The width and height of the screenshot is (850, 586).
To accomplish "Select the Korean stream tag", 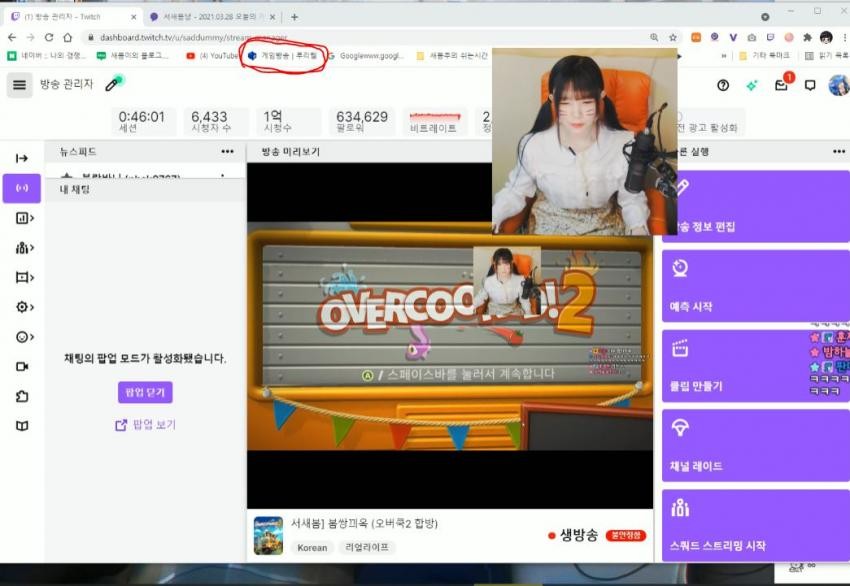I will pos(312,548).
